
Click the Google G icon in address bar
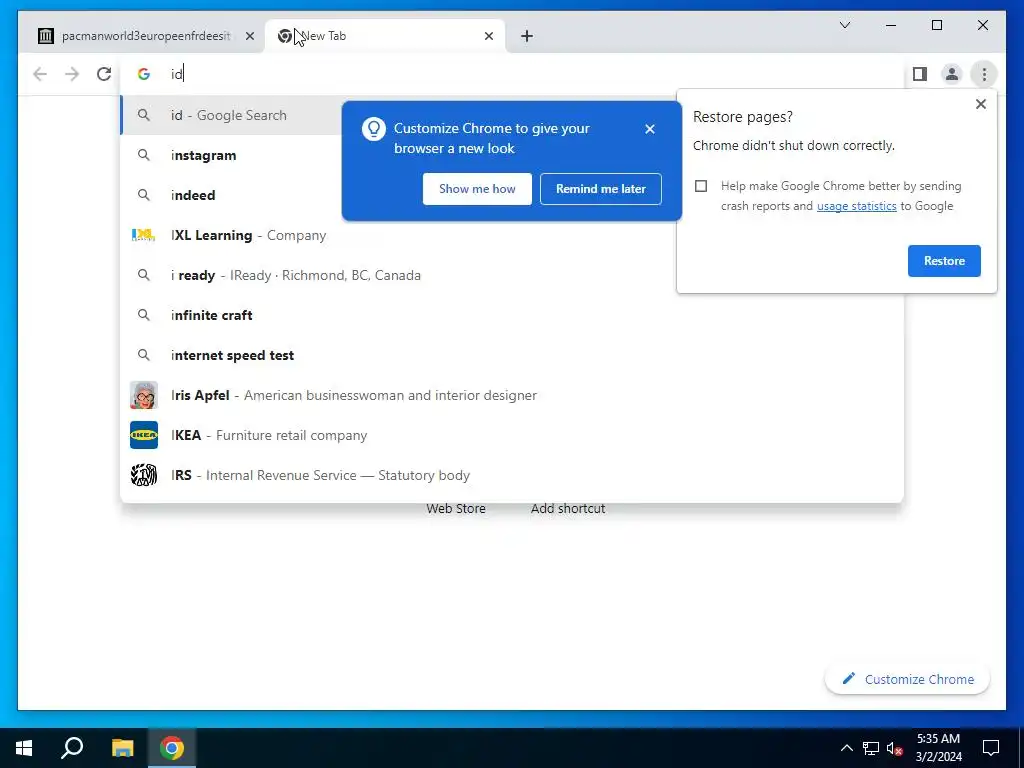(144, 74)
